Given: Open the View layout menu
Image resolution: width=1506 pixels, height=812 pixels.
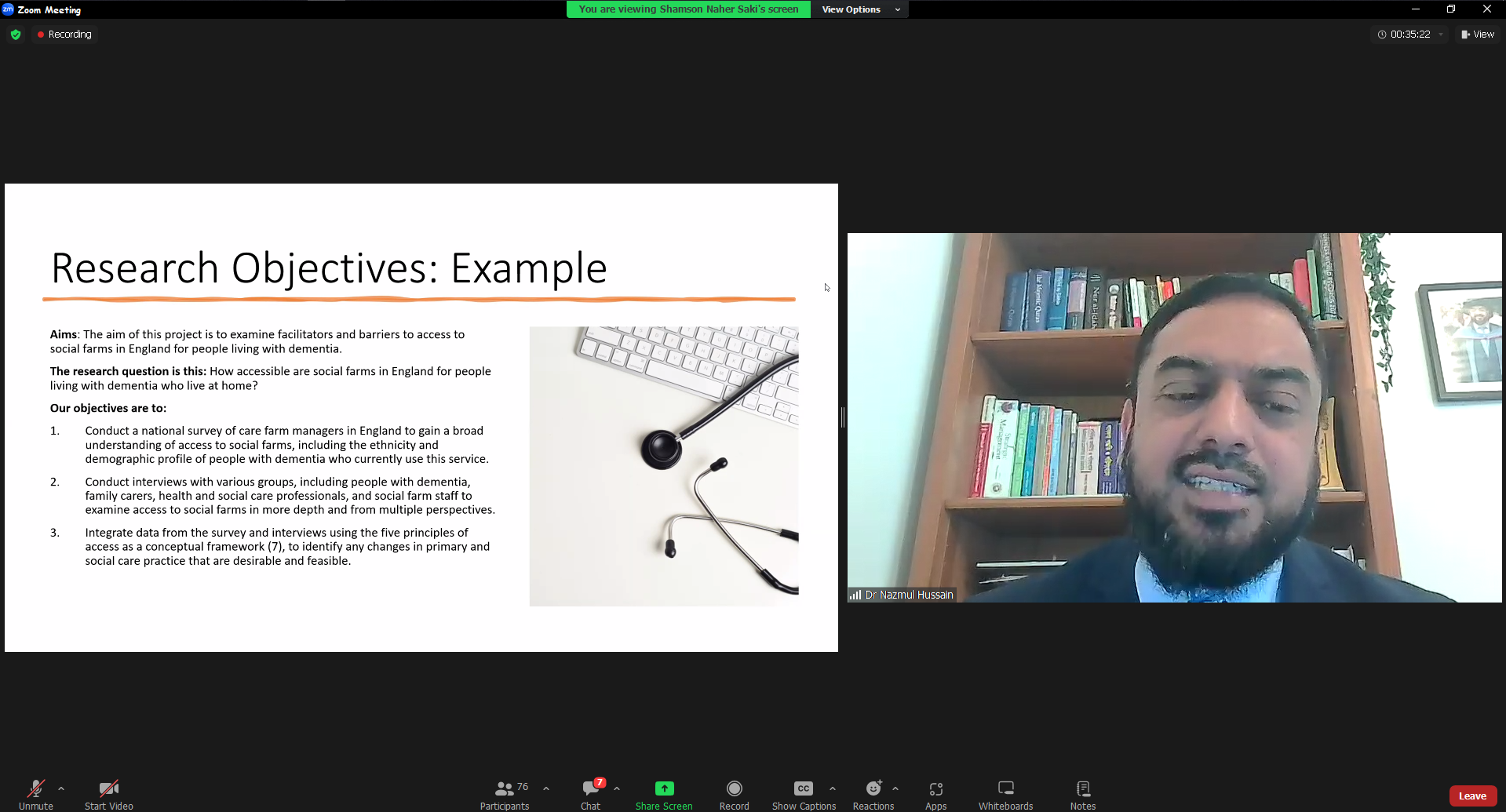Looking at the screenshot, I should coord(1478,35).
